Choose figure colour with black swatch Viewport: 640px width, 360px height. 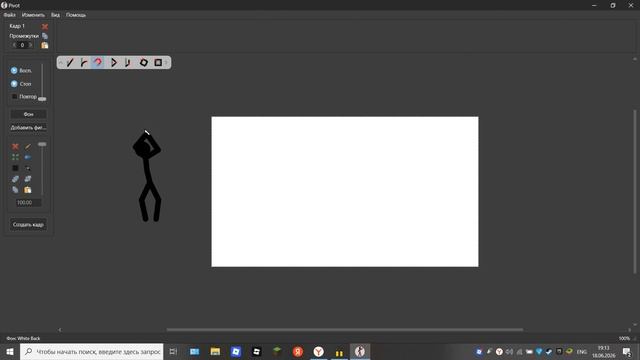click(15, 168)
